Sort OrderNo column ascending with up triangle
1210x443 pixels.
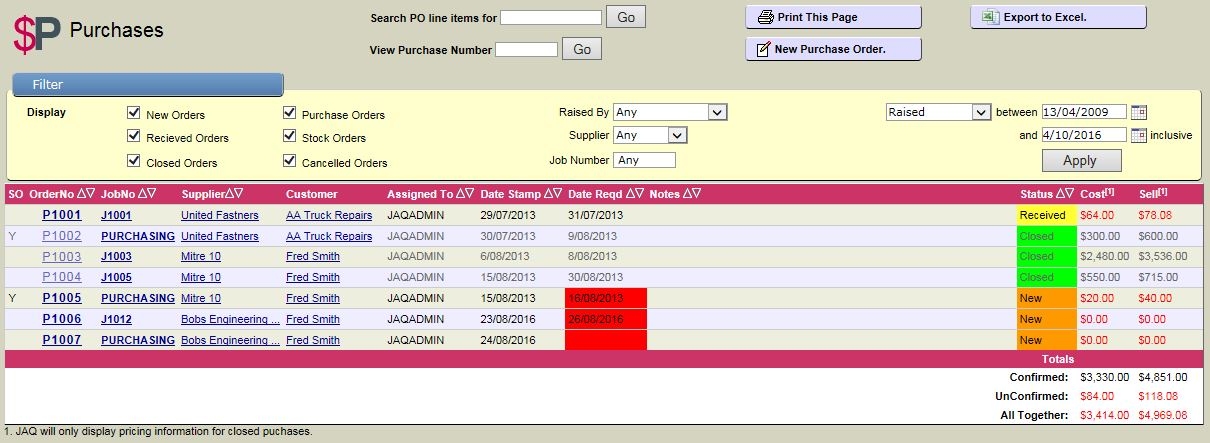(81, 193)
